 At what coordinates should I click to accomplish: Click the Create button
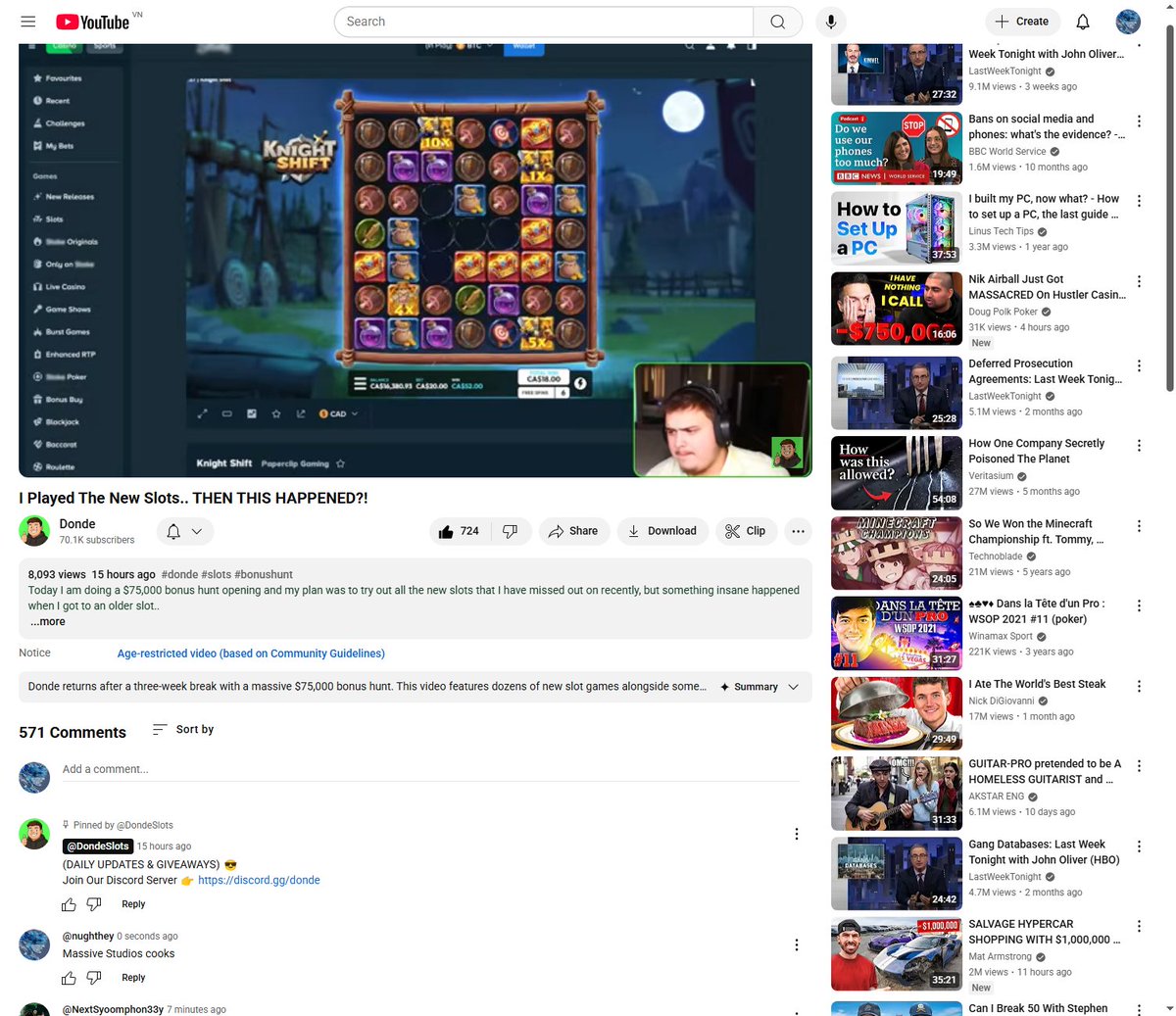coord(1022,22)
